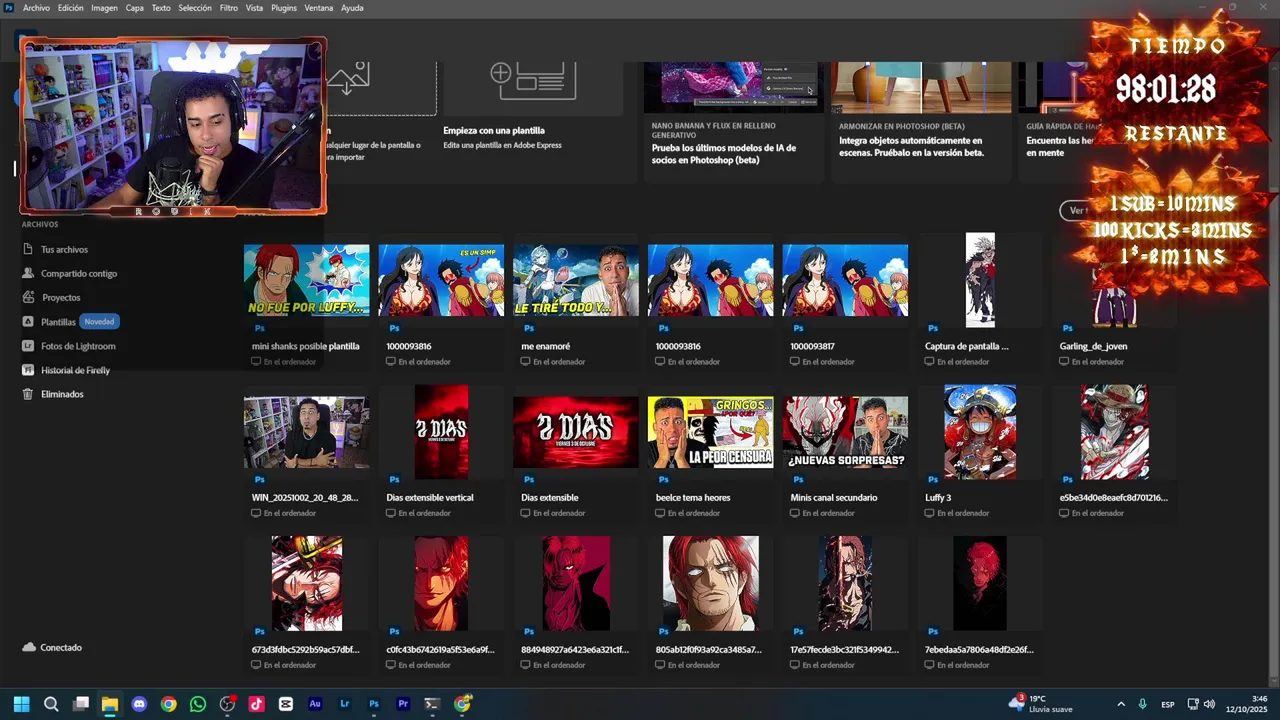Open the WIN_20251002_20_48_28 file thumbnail
This screenshot has width=1280, height=720.
point(306,432)
